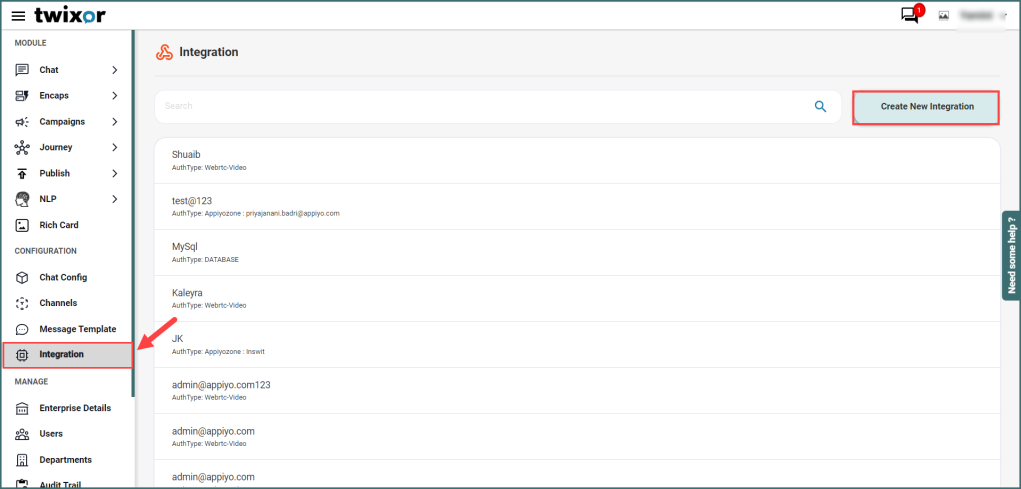The width and height of the screenshot is (1021, 489).
Task: Click the Enterprise Details building icon
Action: click(x=22, y=408)
